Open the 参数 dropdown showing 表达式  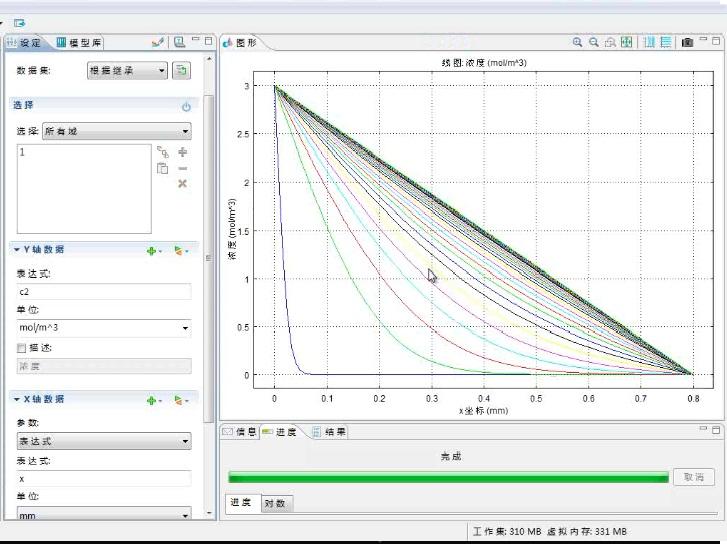tap(104, 441)
